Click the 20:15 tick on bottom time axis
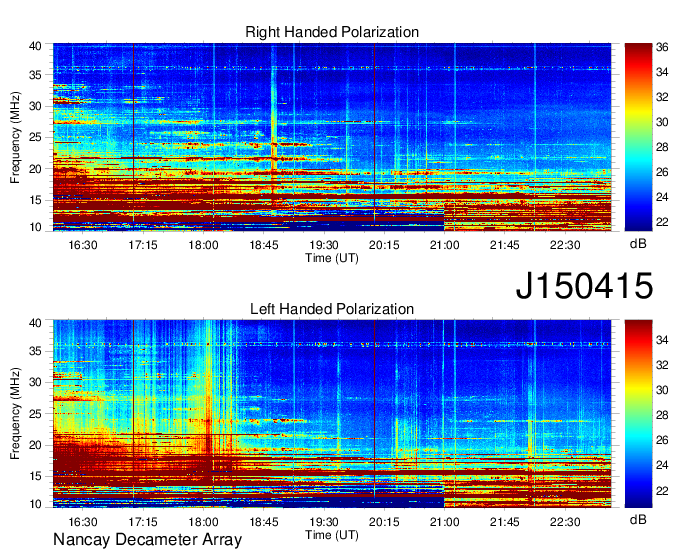The image size is (680, 552). [384, 522]
